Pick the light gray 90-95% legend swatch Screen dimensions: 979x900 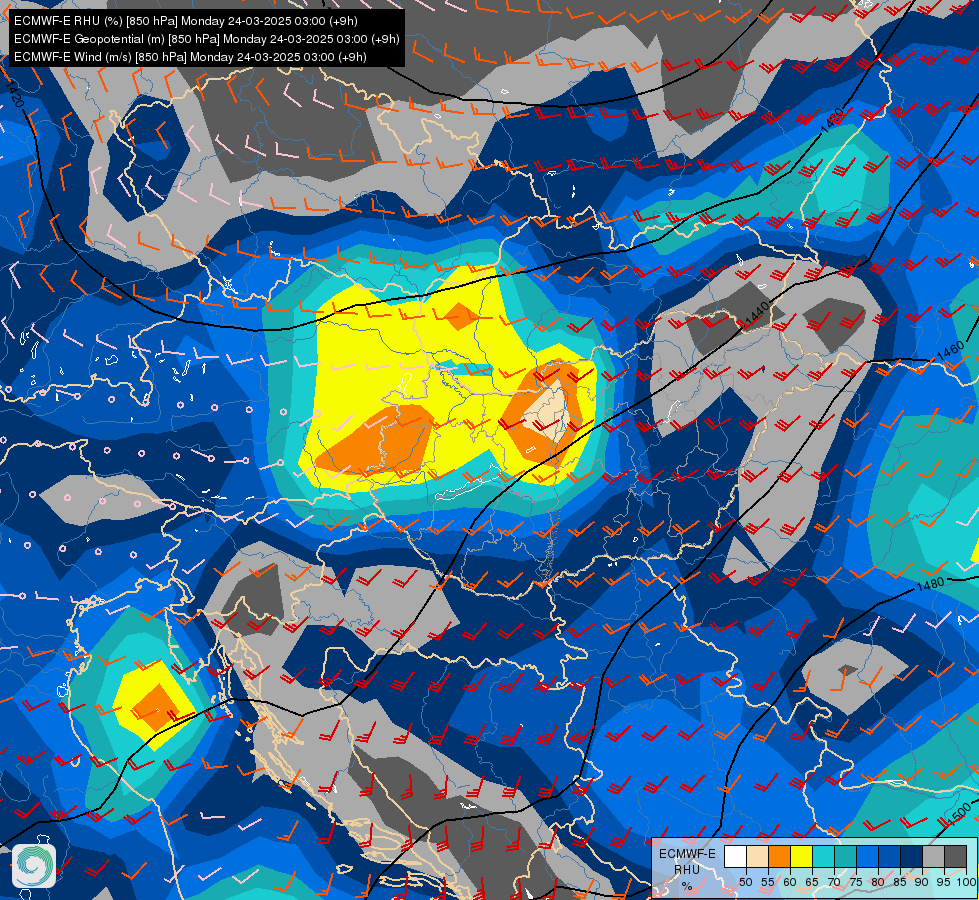point(933,856)
